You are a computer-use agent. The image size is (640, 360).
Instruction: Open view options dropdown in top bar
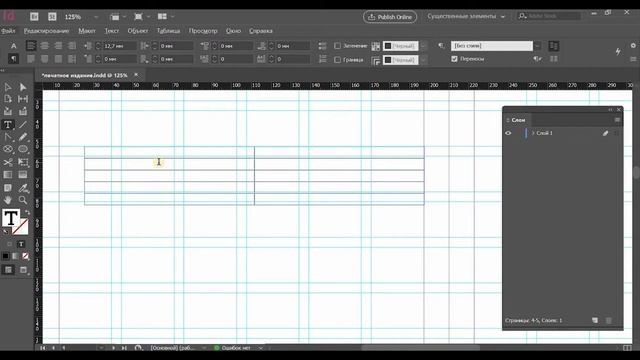(x=117, y=17)
